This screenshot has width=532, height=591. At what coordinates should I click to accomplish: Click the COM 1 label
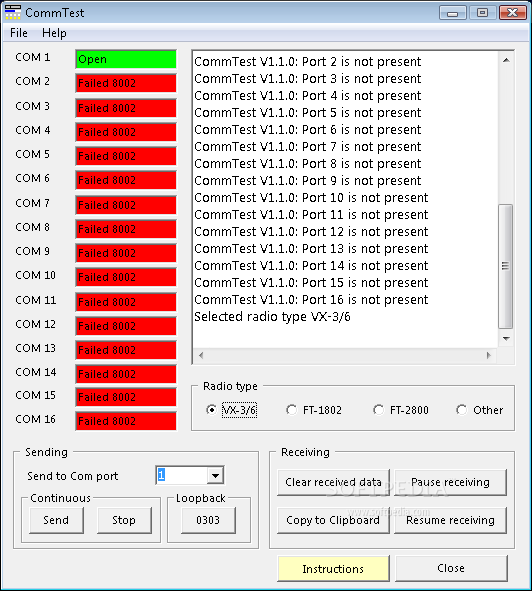point(32,57)
